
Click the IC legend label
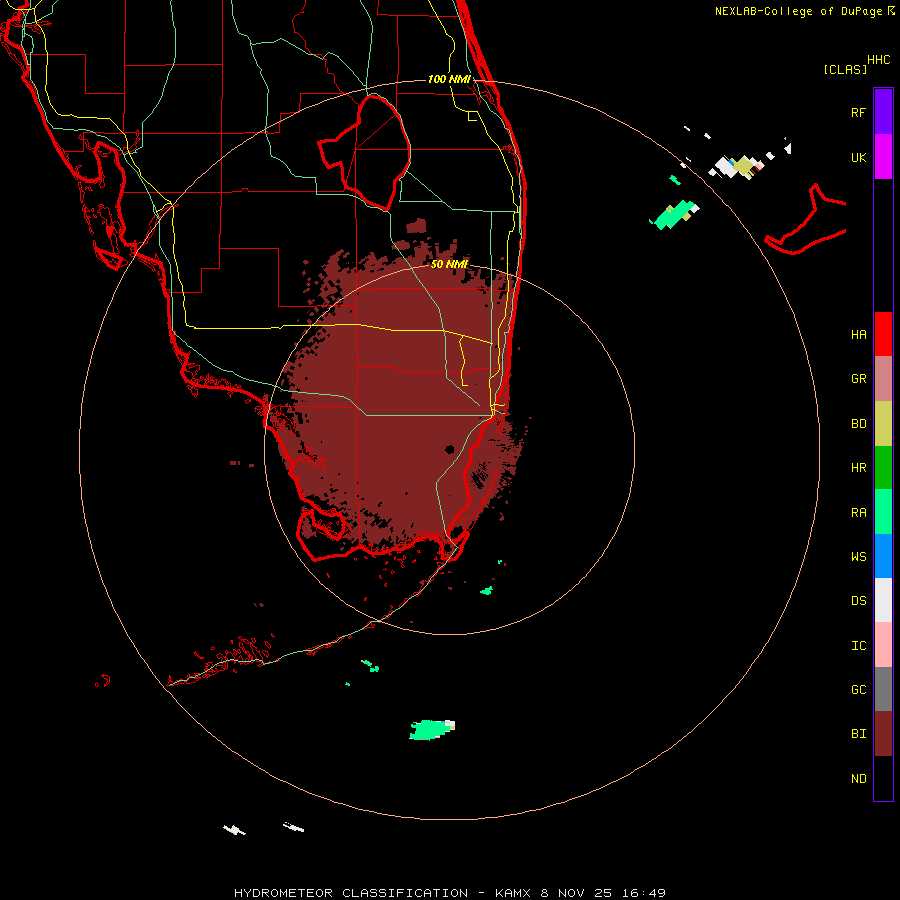tap(858, 645)
